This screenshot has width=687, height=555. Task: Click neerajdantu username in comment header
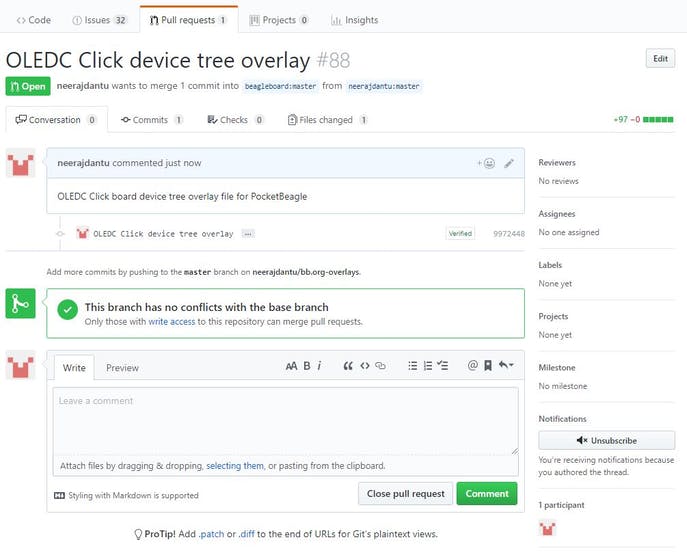[83, 163]
